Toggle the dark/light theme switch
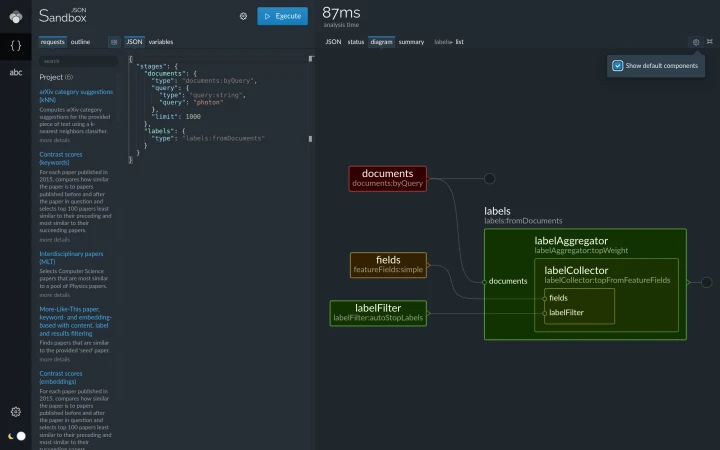Image resolution: width=720 pixels, height=450 pixels. (x=17, y=436)
